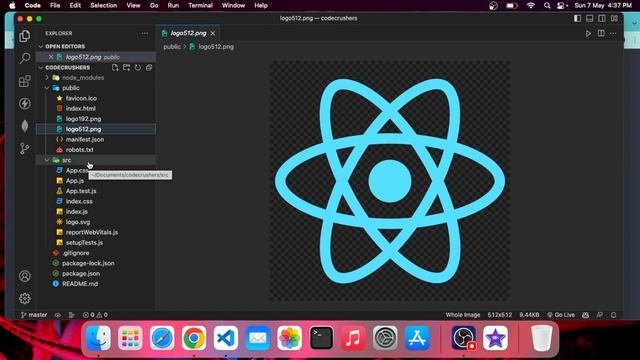Viewport: 640px width, 360px height.
Task: Open the Run menu
Action: coord(173,5)
